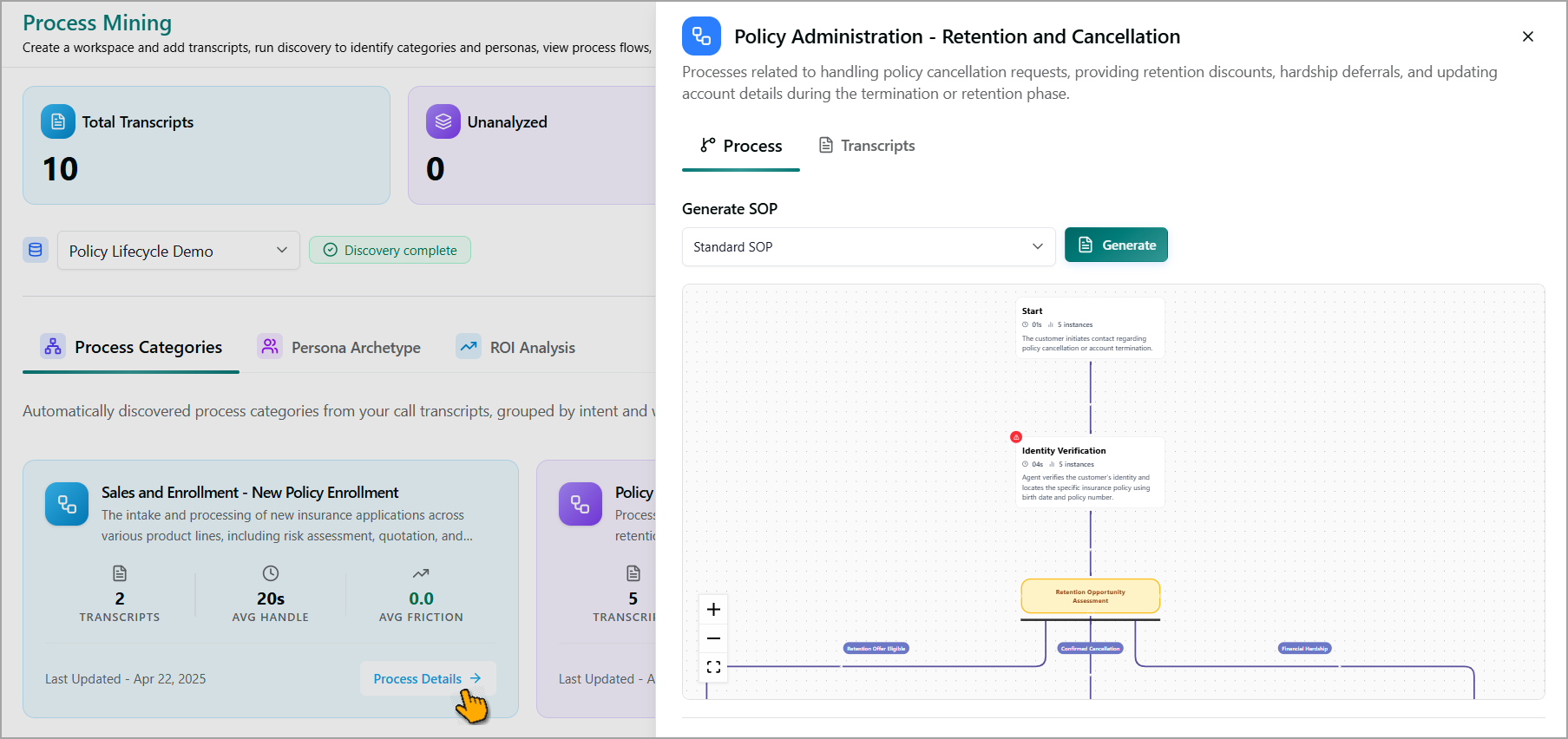Viewport: 1568px width, 739px height.
Task: Click the Generate SOP button
Action: (1116, 245)
